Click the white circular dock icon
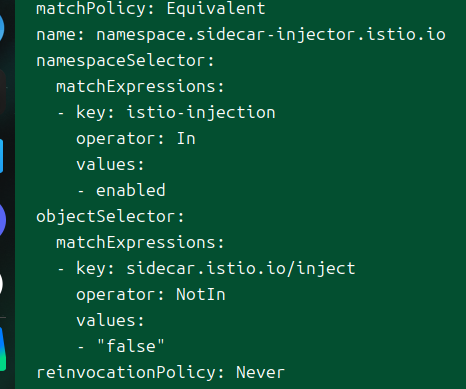The width and height of the screenshot is (466, 389). tap(1, 284)
